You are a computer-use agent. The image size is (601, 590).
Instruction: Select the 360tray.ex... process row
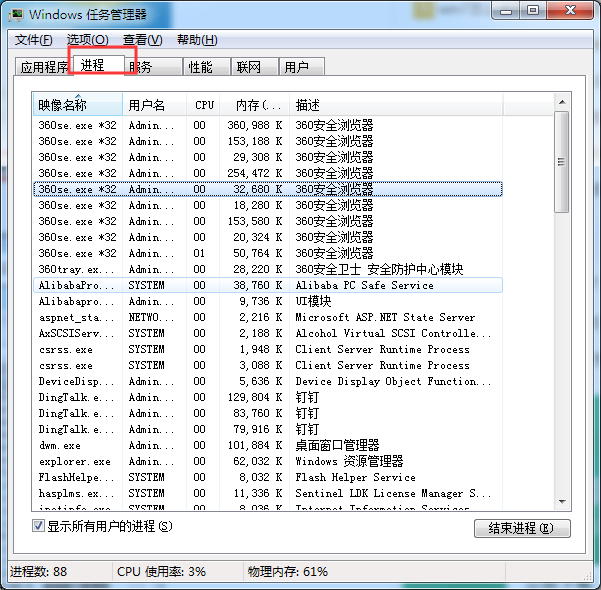point(268,269)
